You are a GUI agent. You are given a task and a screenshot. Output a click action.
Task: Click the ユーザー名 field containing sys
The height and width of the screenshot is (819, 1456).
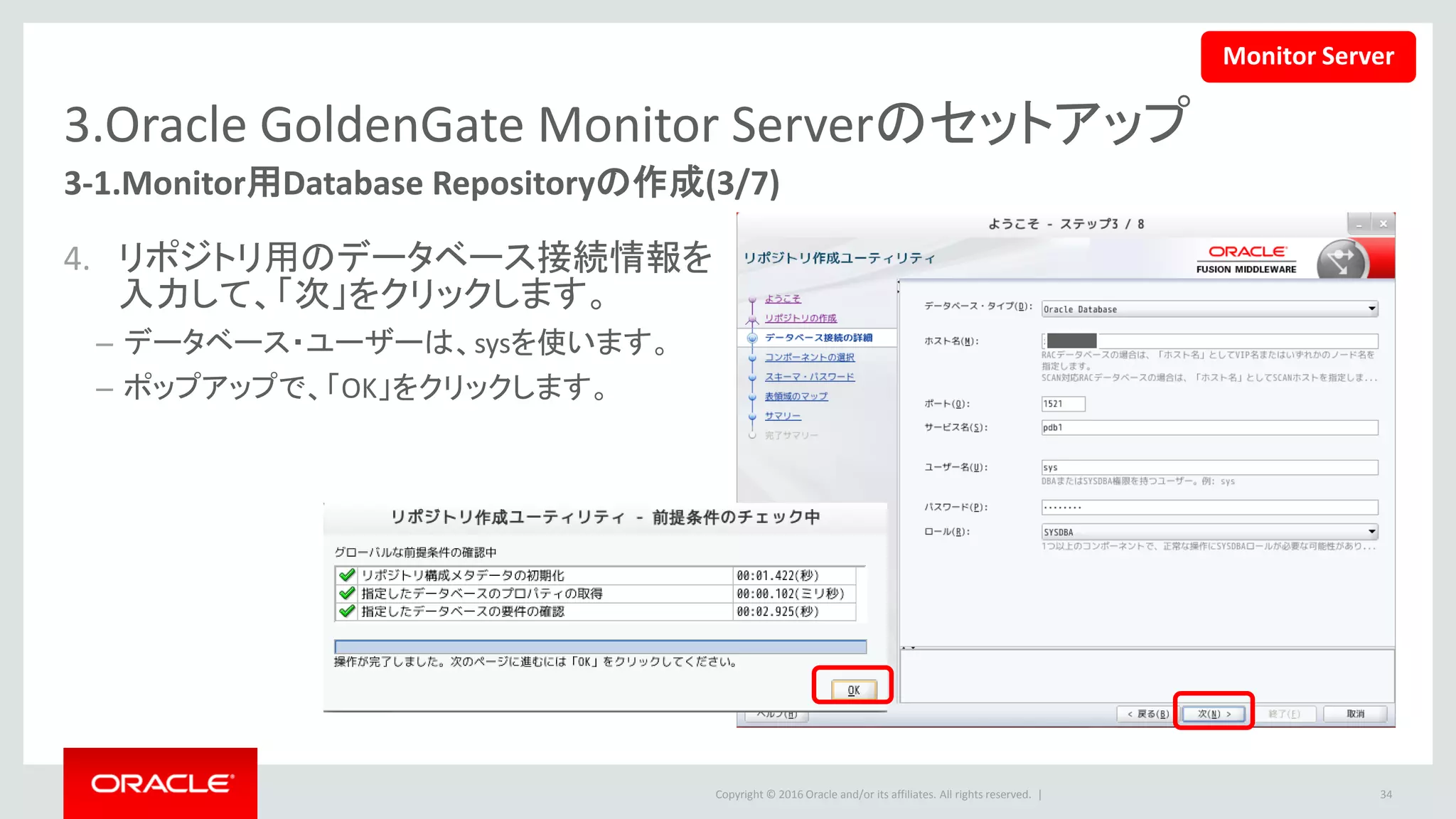coord(1210,467)
